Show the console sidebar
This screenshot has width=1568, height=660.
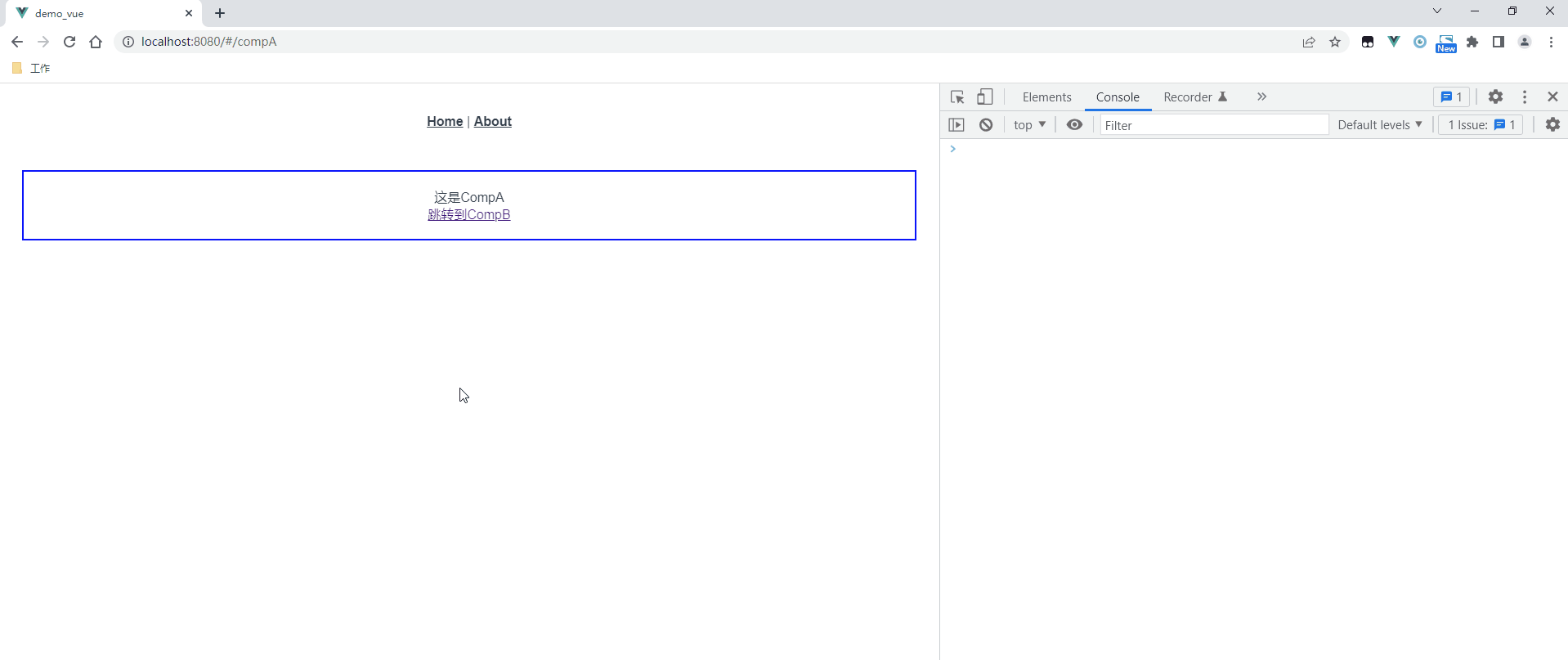(956, 124)
